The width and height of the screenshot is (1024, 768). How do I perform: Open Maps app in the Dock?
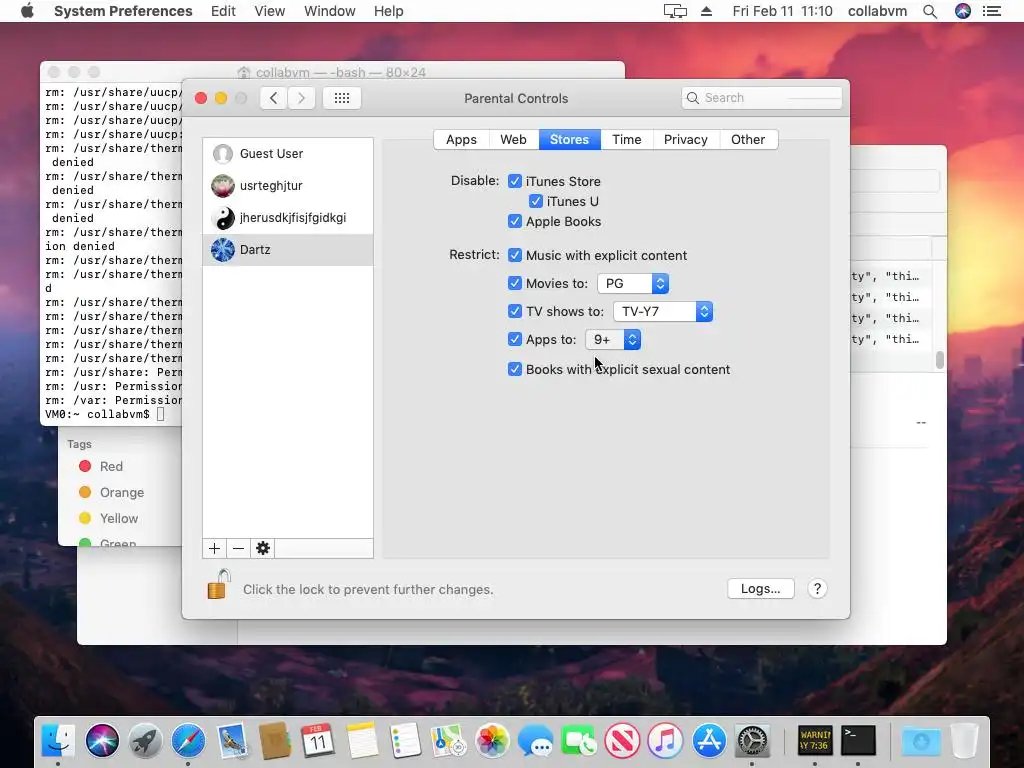tap(448, 741)
